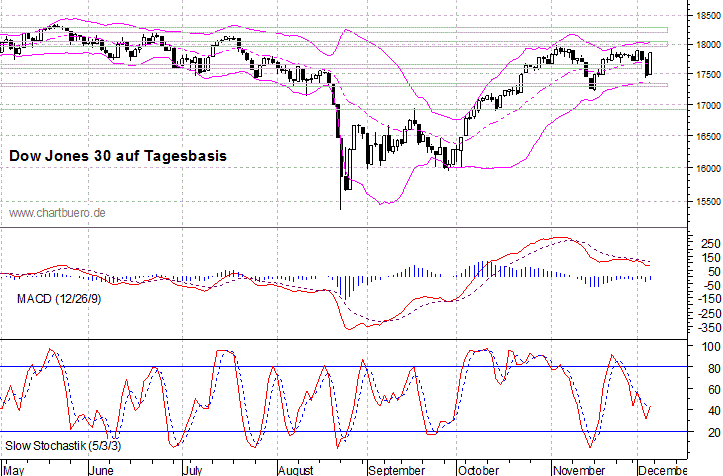Click the 15500 price axis value
This screenshot has width=723, height=476.
point(708,202)
